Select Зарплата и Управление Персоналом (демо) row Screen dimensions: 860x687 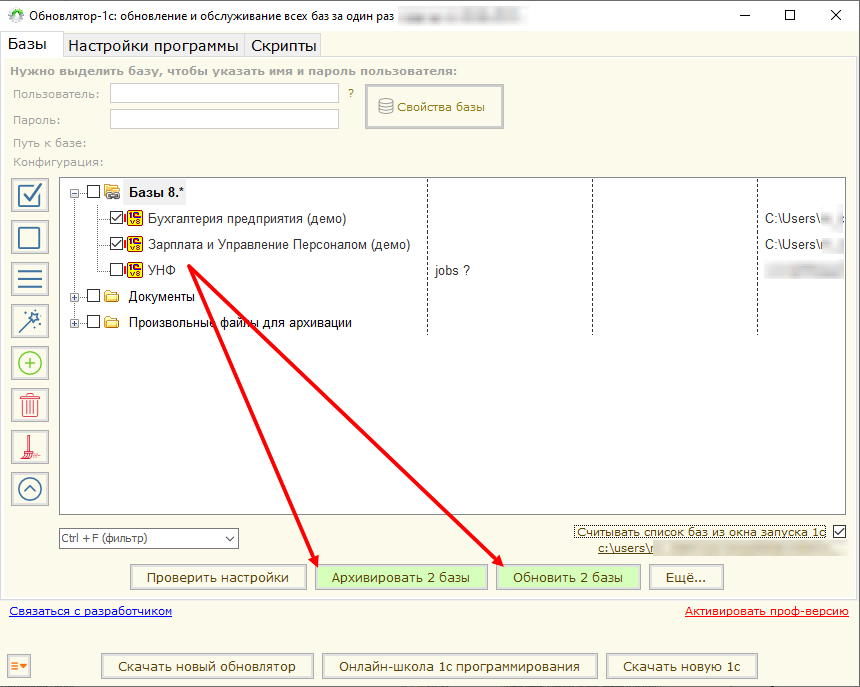point(279,244)
